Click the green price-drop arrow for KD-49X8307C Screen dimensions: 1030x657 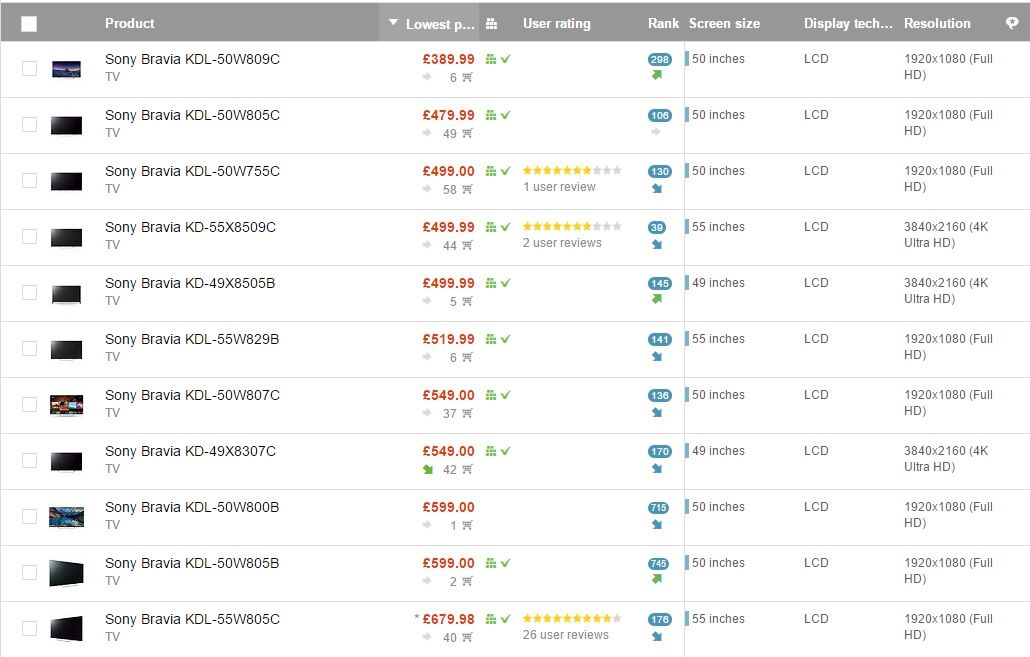tap(428, 469)
